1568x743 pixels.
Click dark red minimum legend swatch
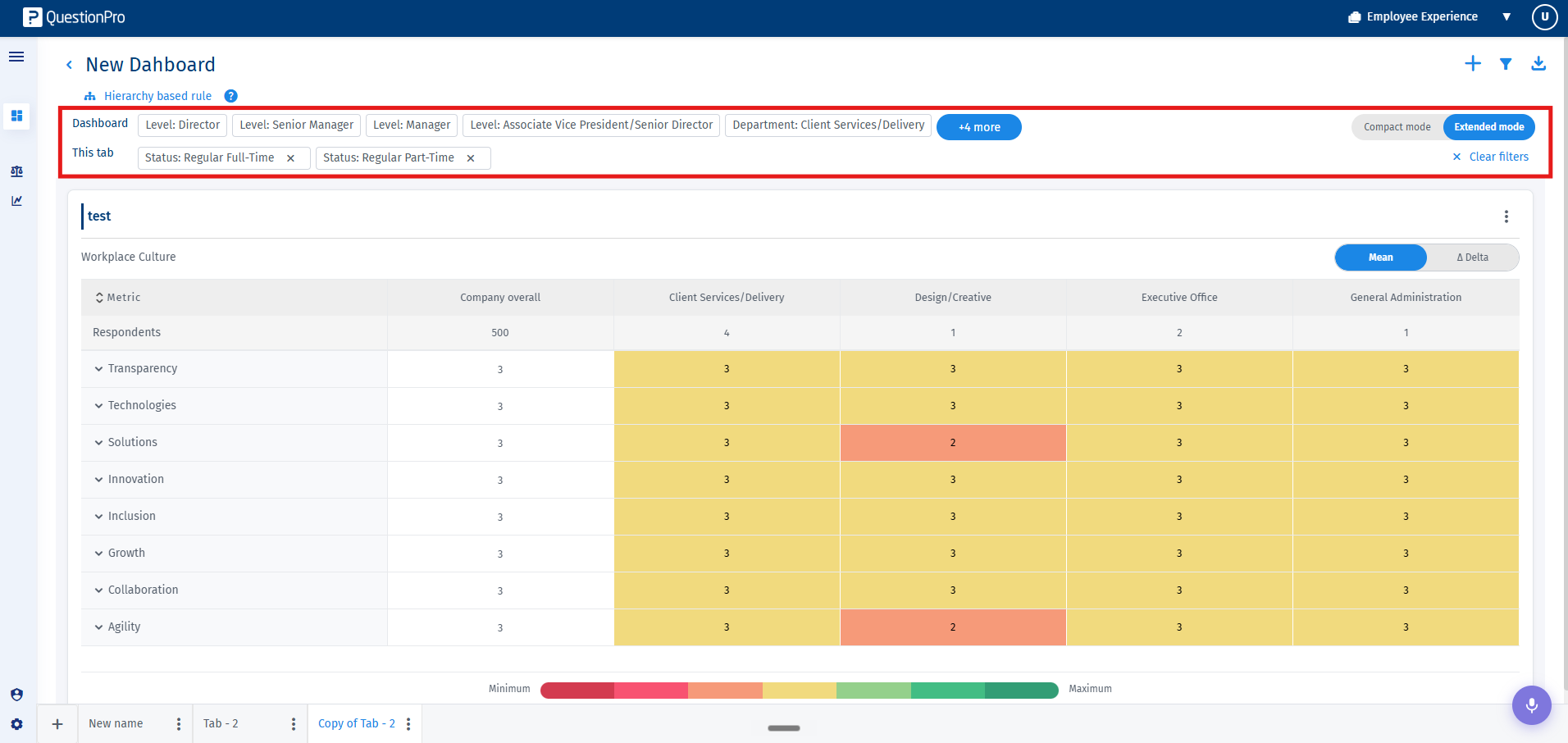click(x=577, y=691)
